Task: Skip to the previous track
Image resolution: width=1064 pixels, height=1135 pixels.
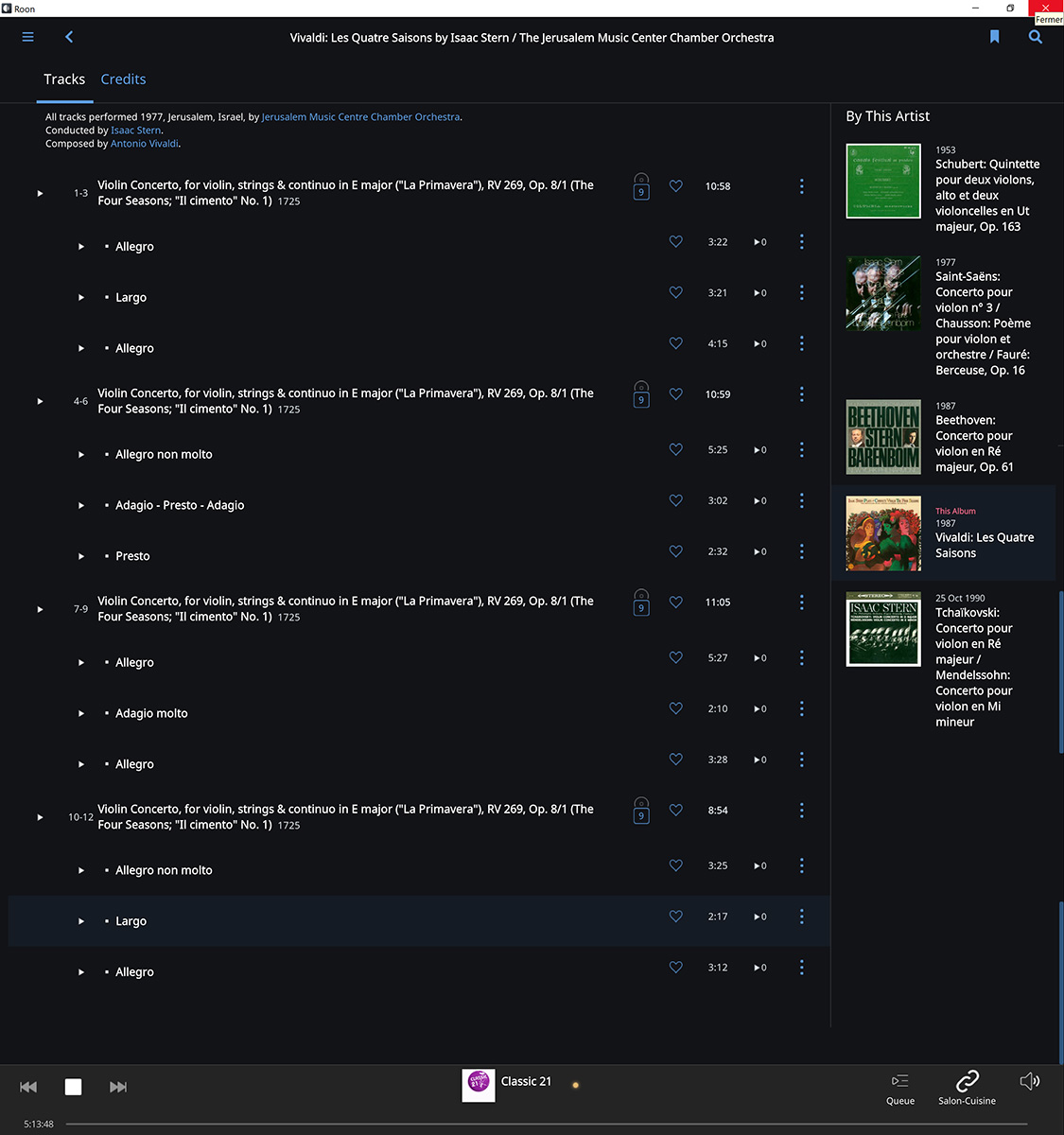Action: coord(28,1087)
